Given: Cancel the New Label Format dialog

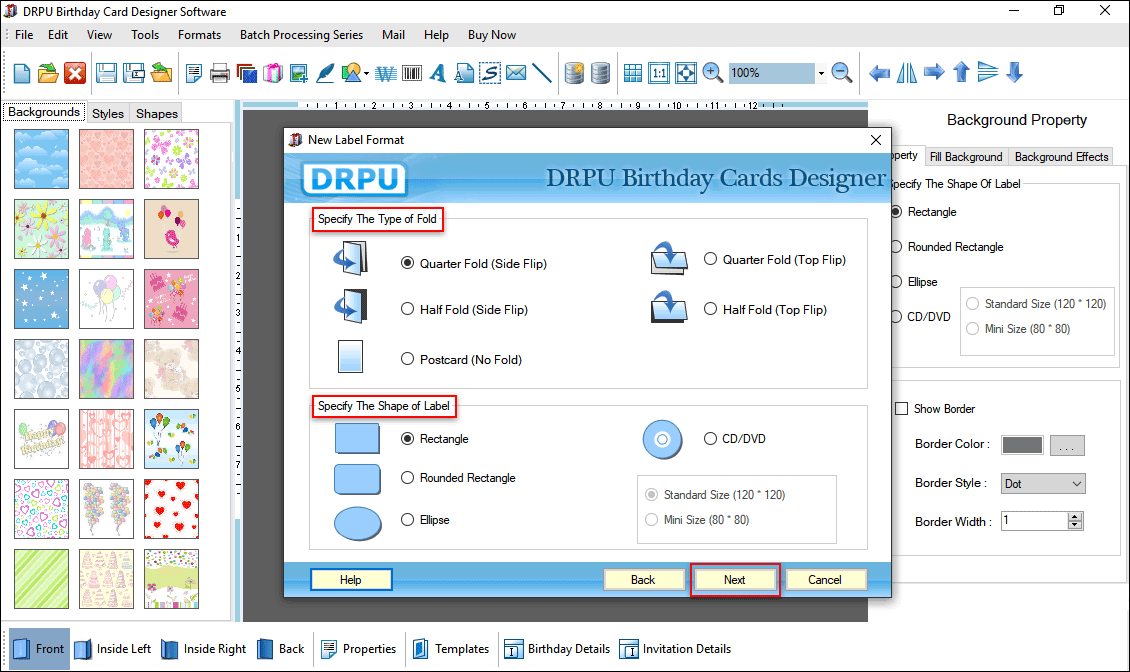Looking at the screenshot, I should click(824, 580).
